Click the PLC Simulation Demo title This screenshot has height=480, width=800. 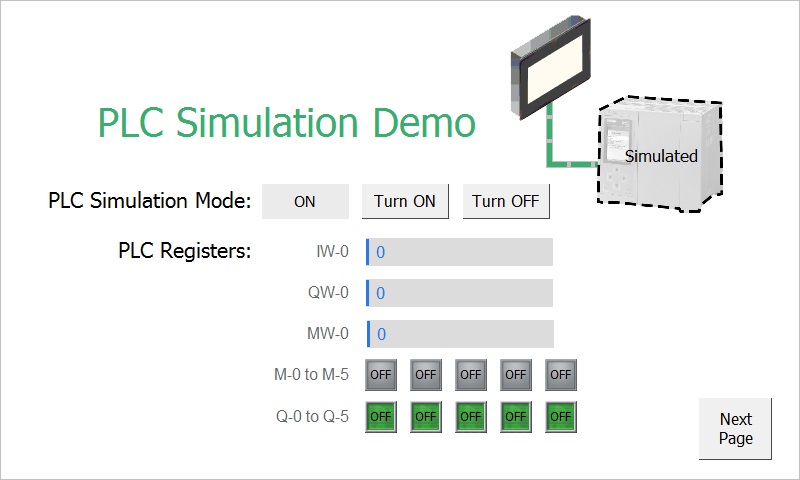pyautogui.click(x=287, y=122)
